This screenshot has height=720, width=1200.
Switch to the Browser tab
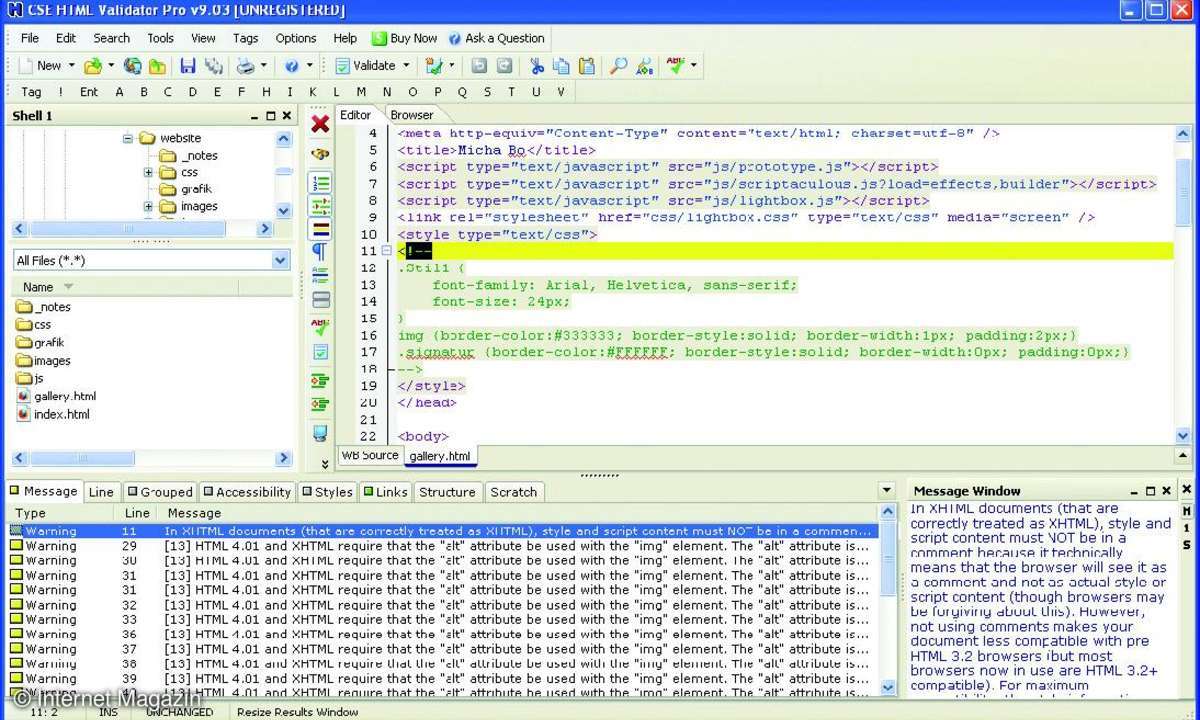tap(412, 115)
